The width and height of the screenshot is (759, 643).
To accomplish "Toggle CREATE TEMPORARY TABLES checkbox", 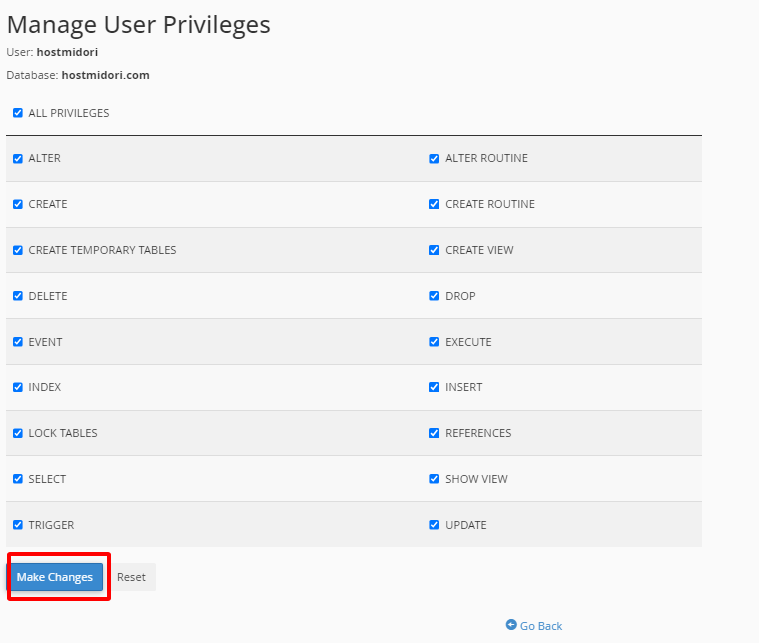I will tap(18, 250).
